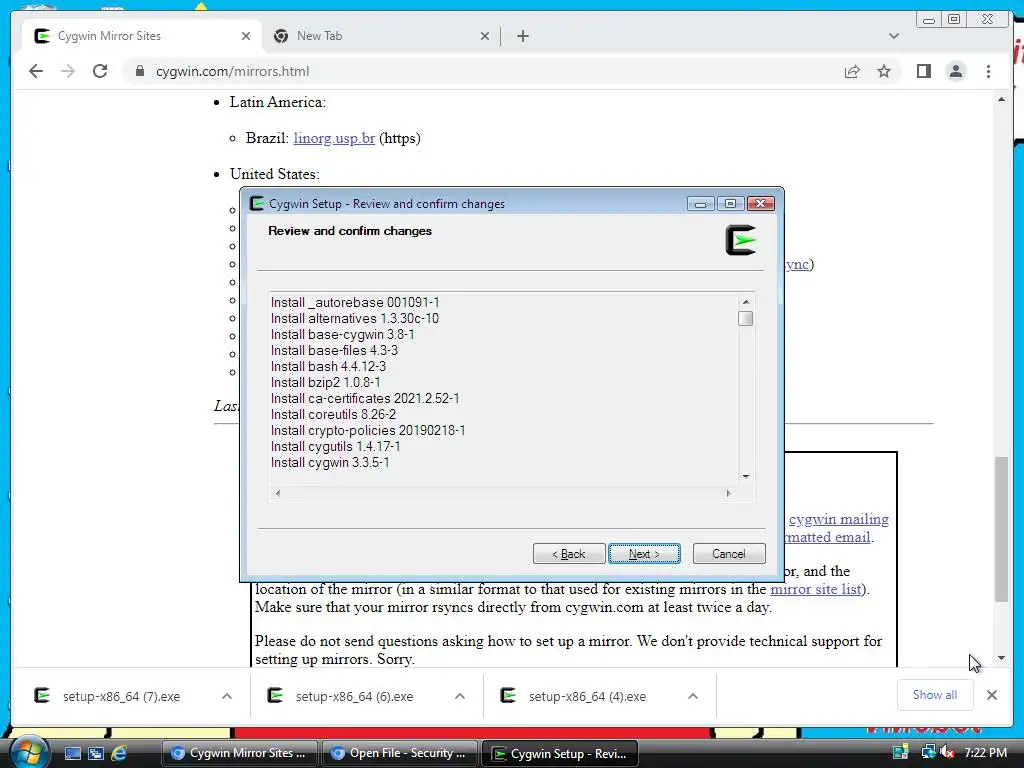Screen dimensions: 1024x768
Task: Click Next in Cygwin Setup
Action: pyautogui.click(x=644, y=554)
